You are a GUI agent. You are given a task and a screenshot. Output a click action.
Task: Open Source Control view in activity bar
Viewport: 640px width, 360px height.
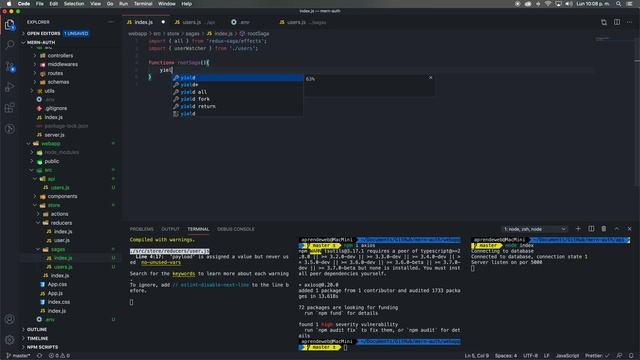pyautogui.click(x=10, y=67)
